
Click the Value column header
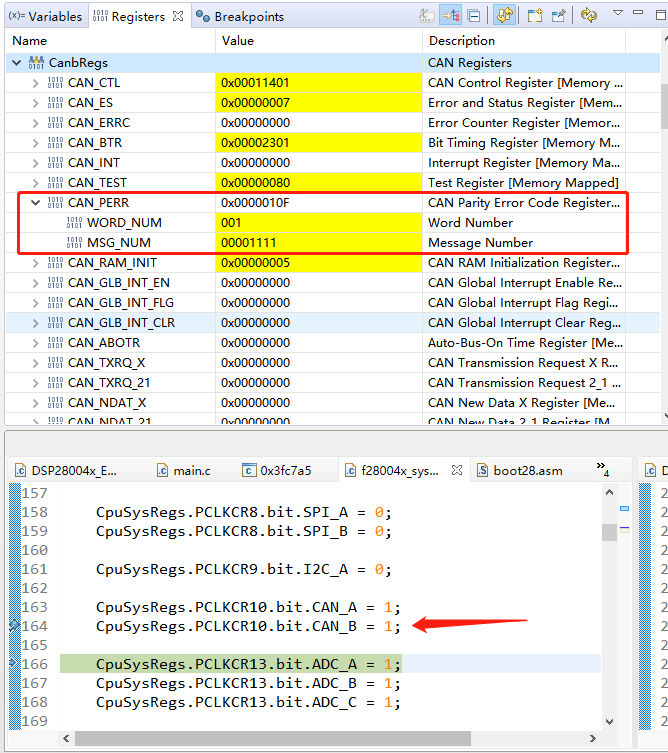pyautogui.click(x=319, y=41)
